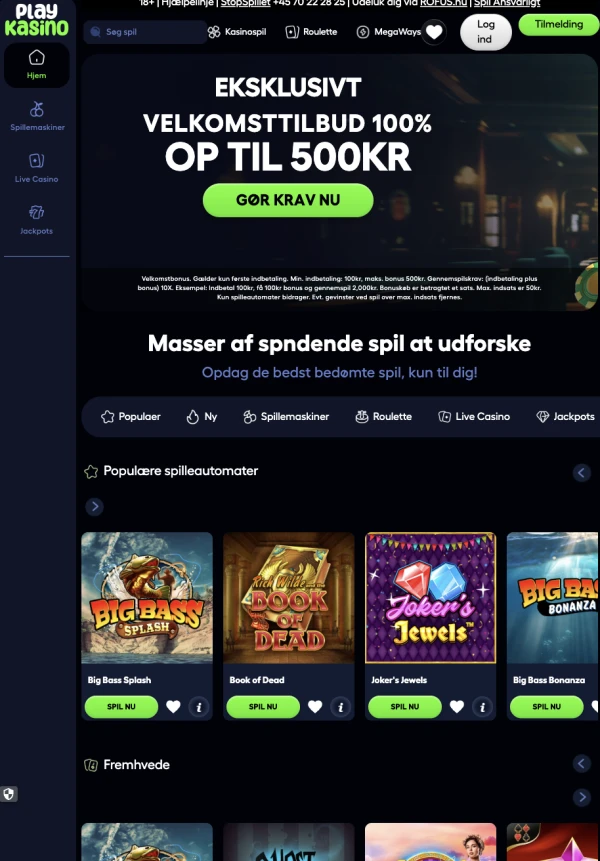Select the Roulette category tab
This screenshot has height=861, width=600.
pos(384,417)
